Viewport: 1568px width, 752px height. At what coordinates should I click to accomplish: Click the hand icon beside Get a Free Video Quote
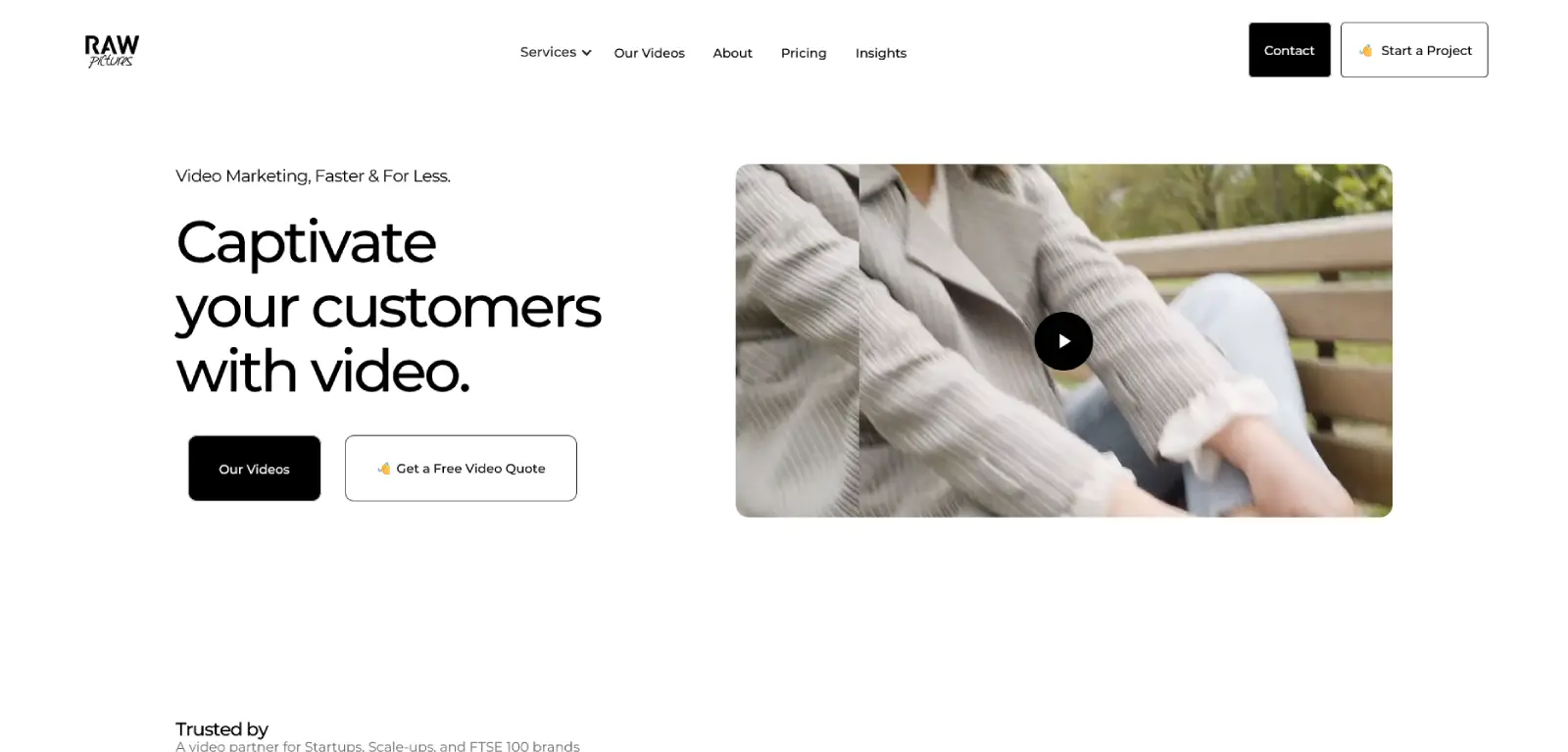pos(384,469)
